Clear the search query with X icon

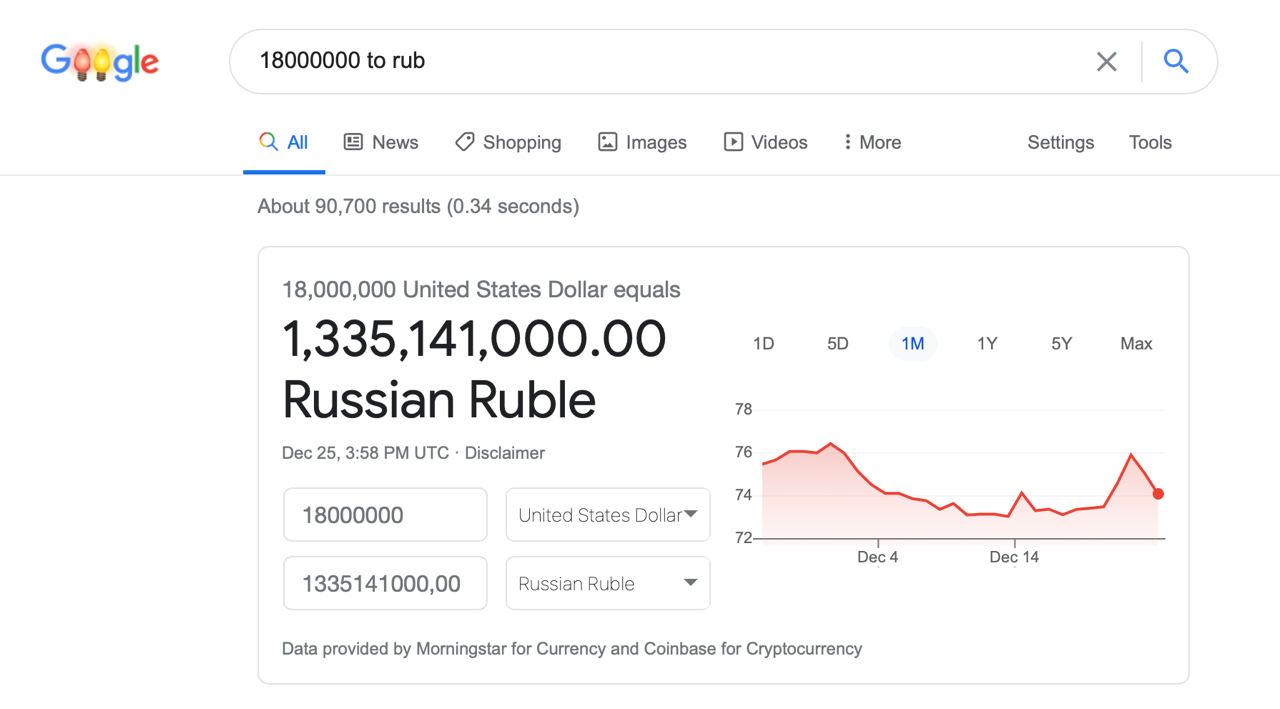pos(1106,62)
